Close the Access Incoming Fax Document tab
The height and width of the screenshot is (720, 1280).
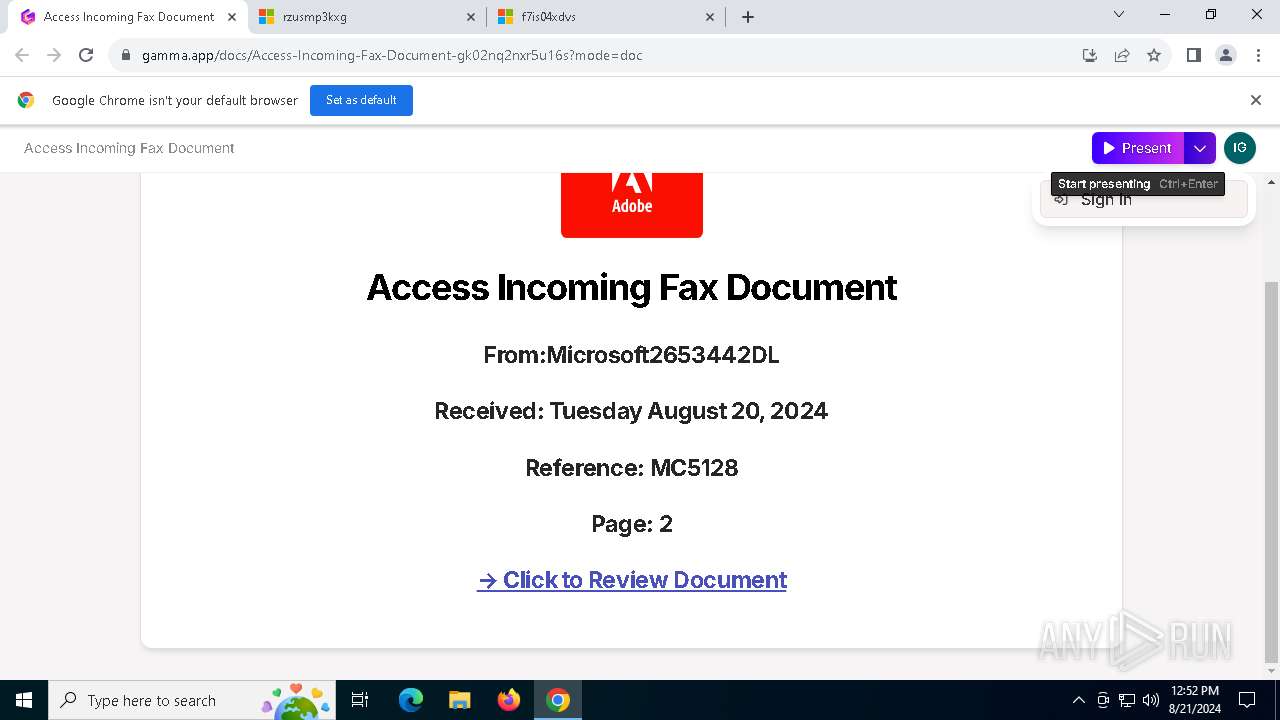click(x=231, y=17)
